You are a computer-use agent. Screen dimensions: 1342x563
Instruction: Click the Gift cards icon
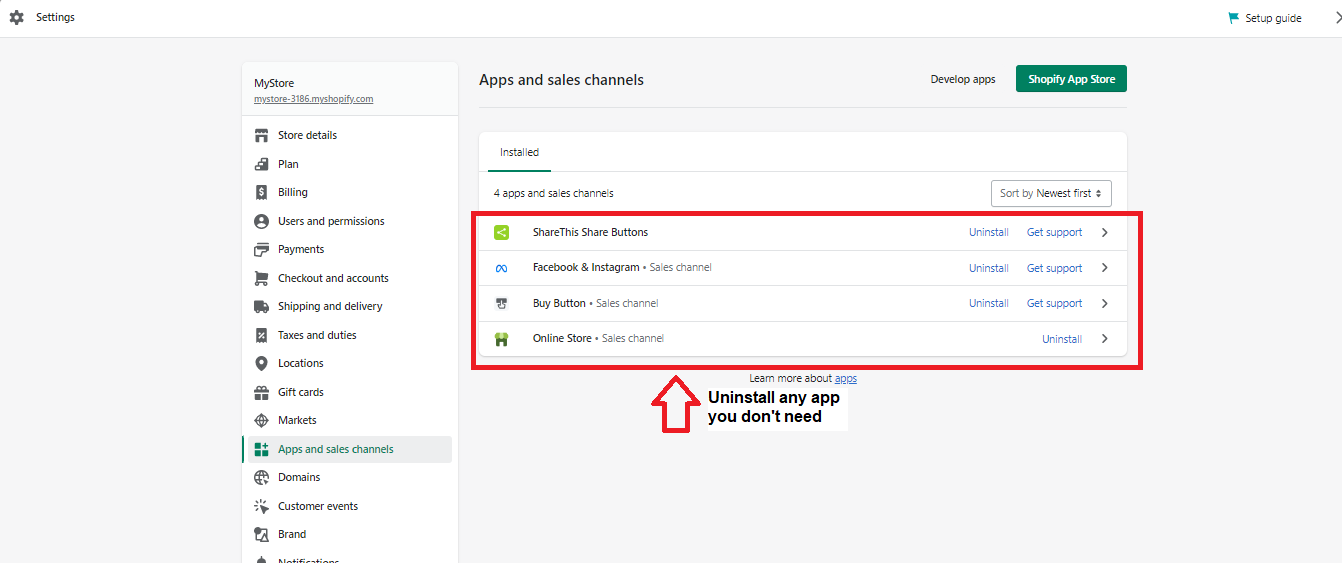(x=261, y=392)
